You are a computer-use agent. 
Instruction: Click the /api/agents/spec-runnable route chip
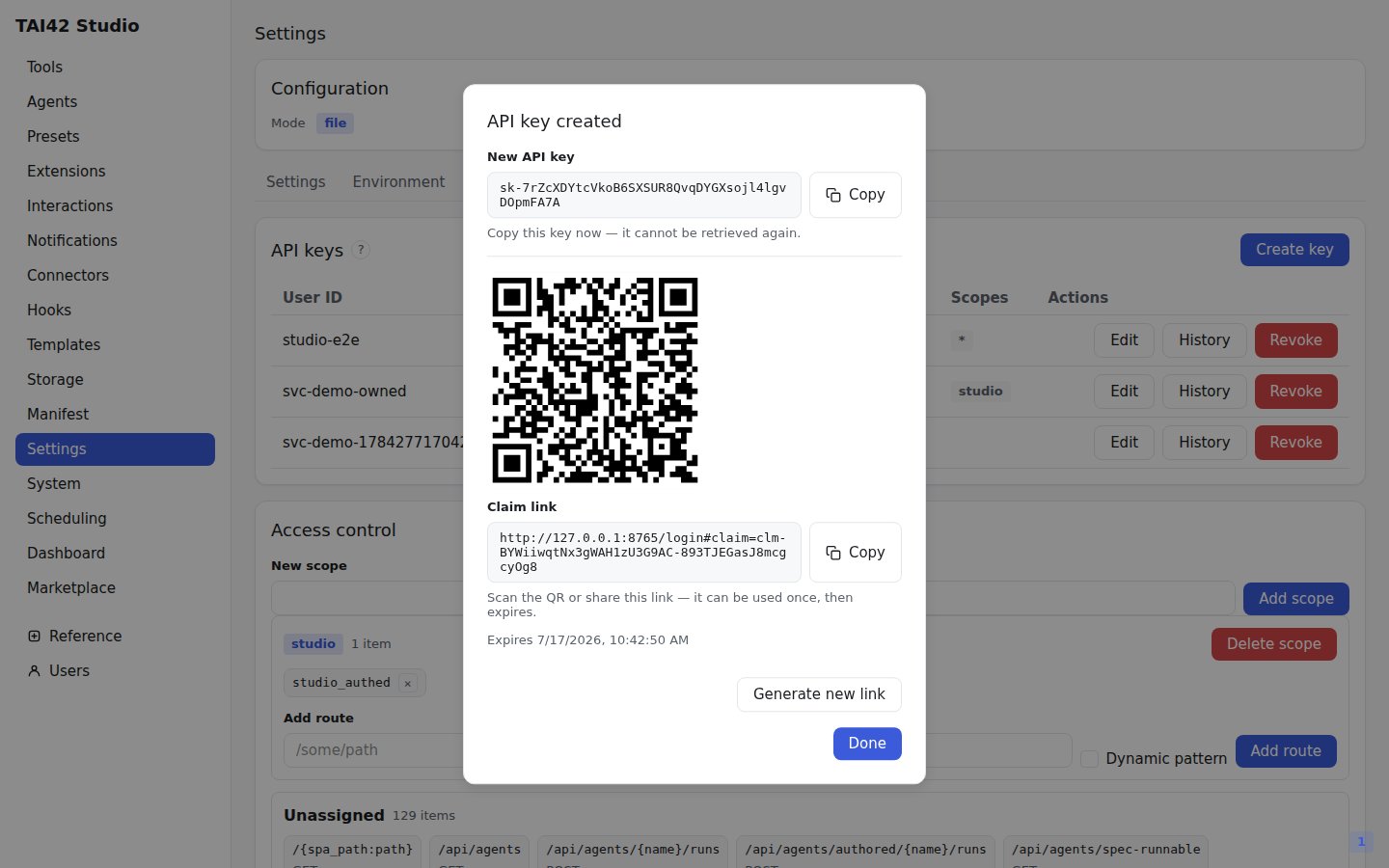click(1105, 851)
